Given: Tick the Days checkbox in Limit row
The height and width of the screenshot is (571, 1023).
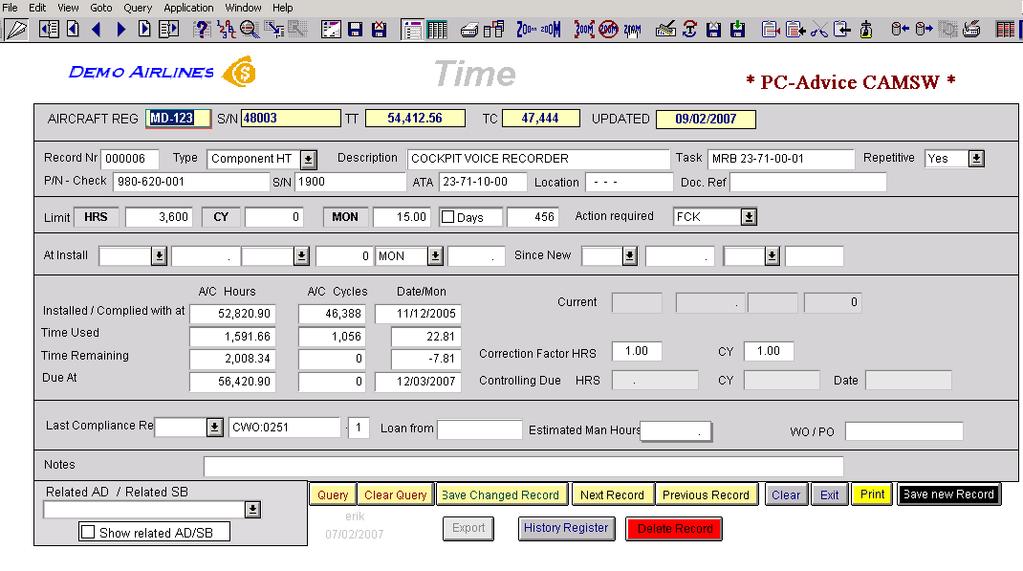Looking at the screenshot, I should coord(448,217).
